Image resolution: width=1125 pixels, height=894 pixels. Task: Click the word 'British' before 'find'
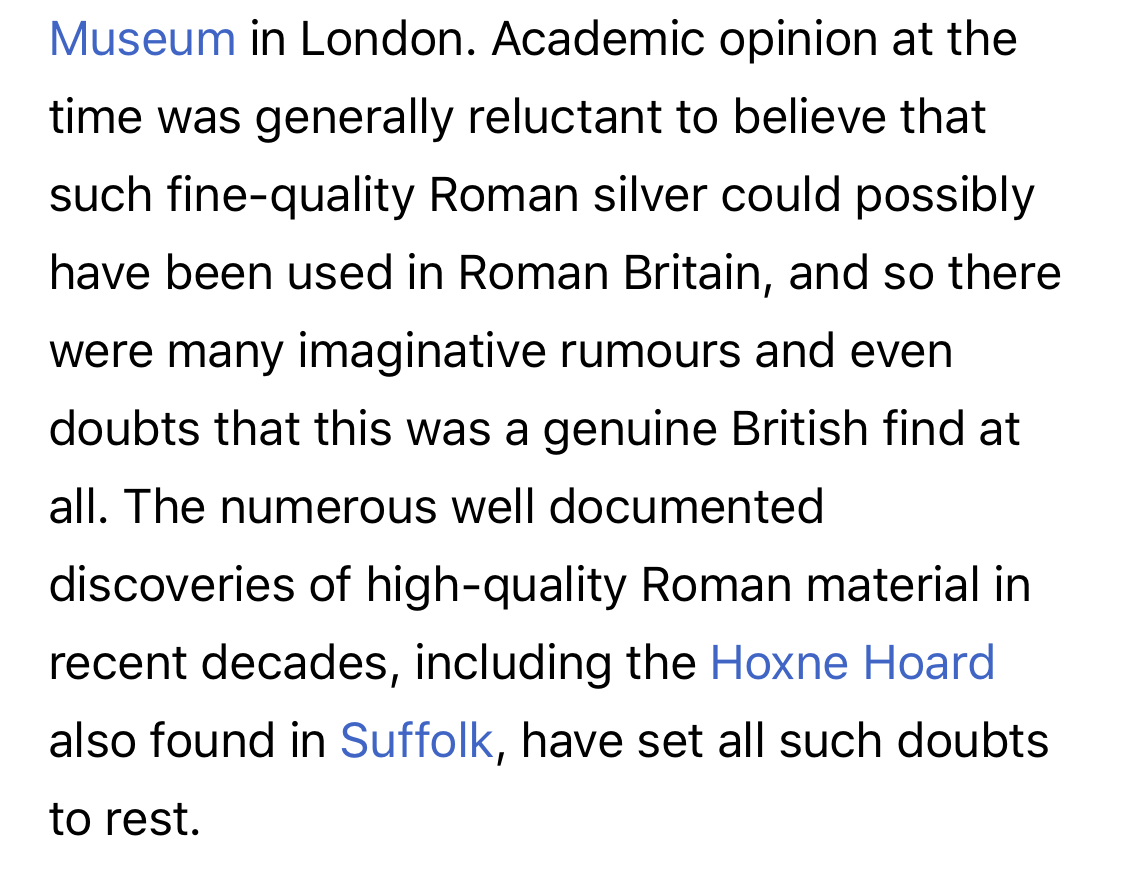point(800,430)
